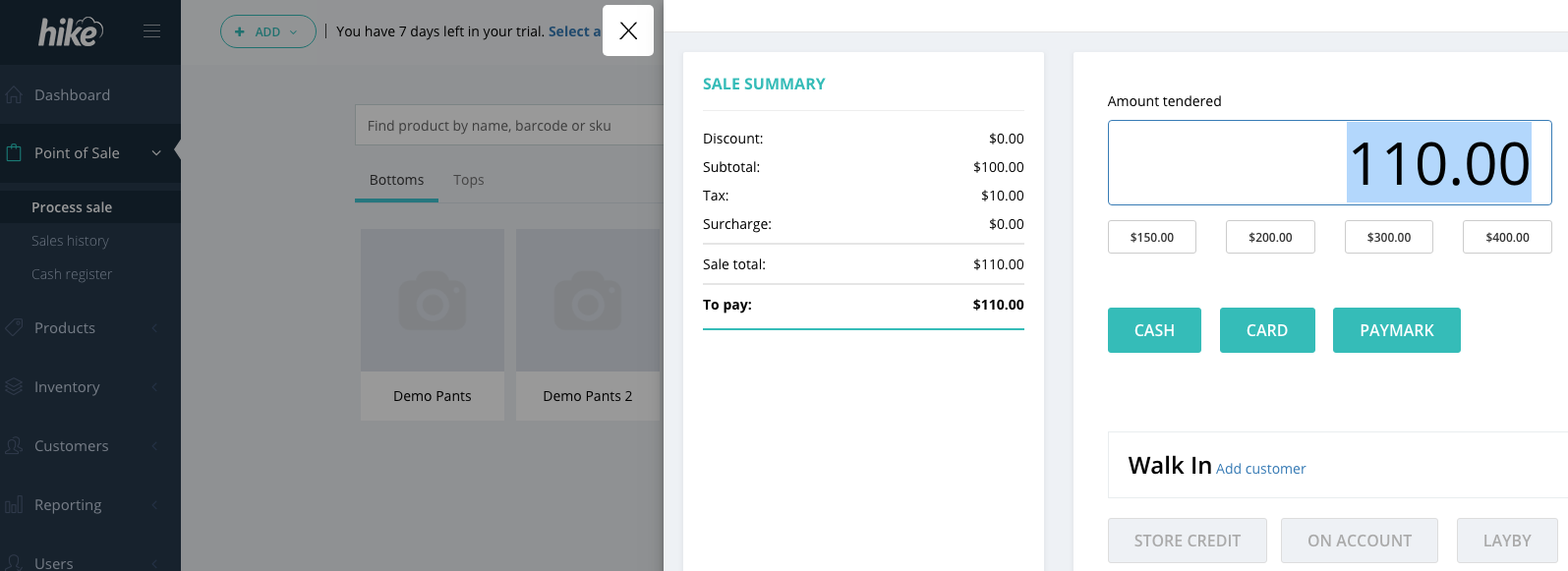This screenshot has width=1568, height=571.
Task: Click the Customers people icon
Action: (14, 446)
